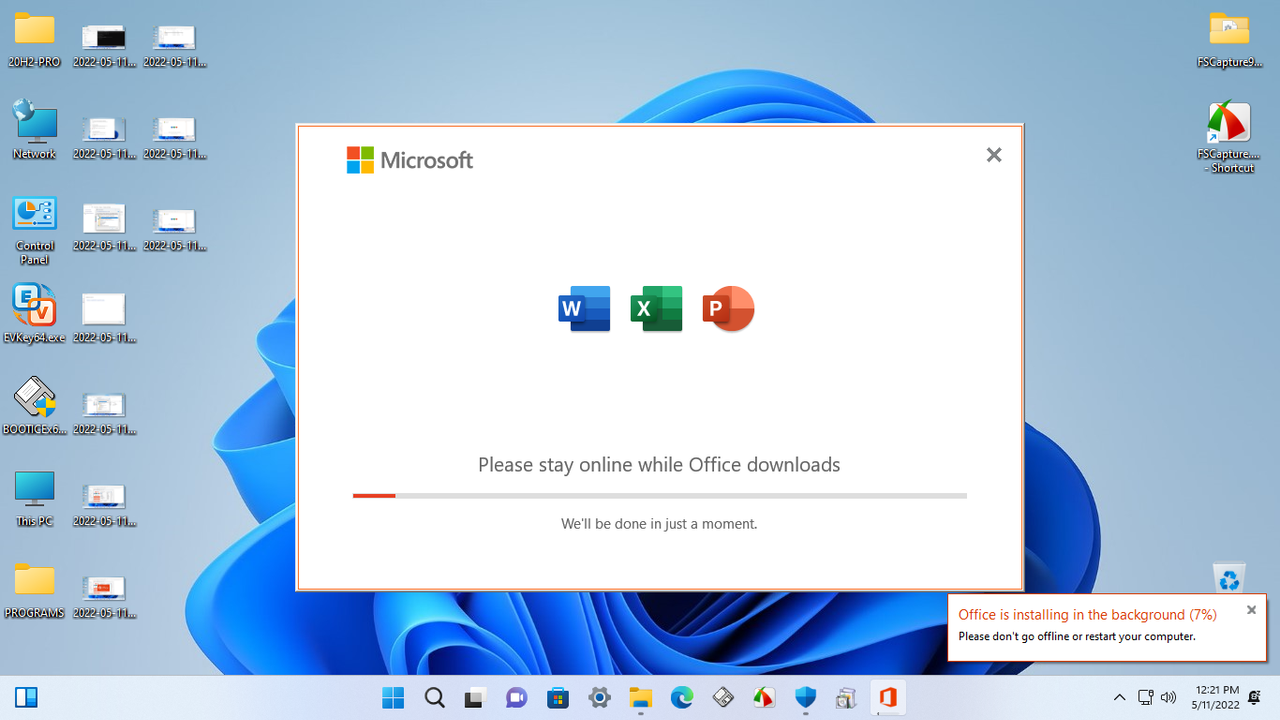Select screenshot file beside EVKey64.exe icon
The width and height of the screenshot is (1280, 720).
tap(104, 316)
